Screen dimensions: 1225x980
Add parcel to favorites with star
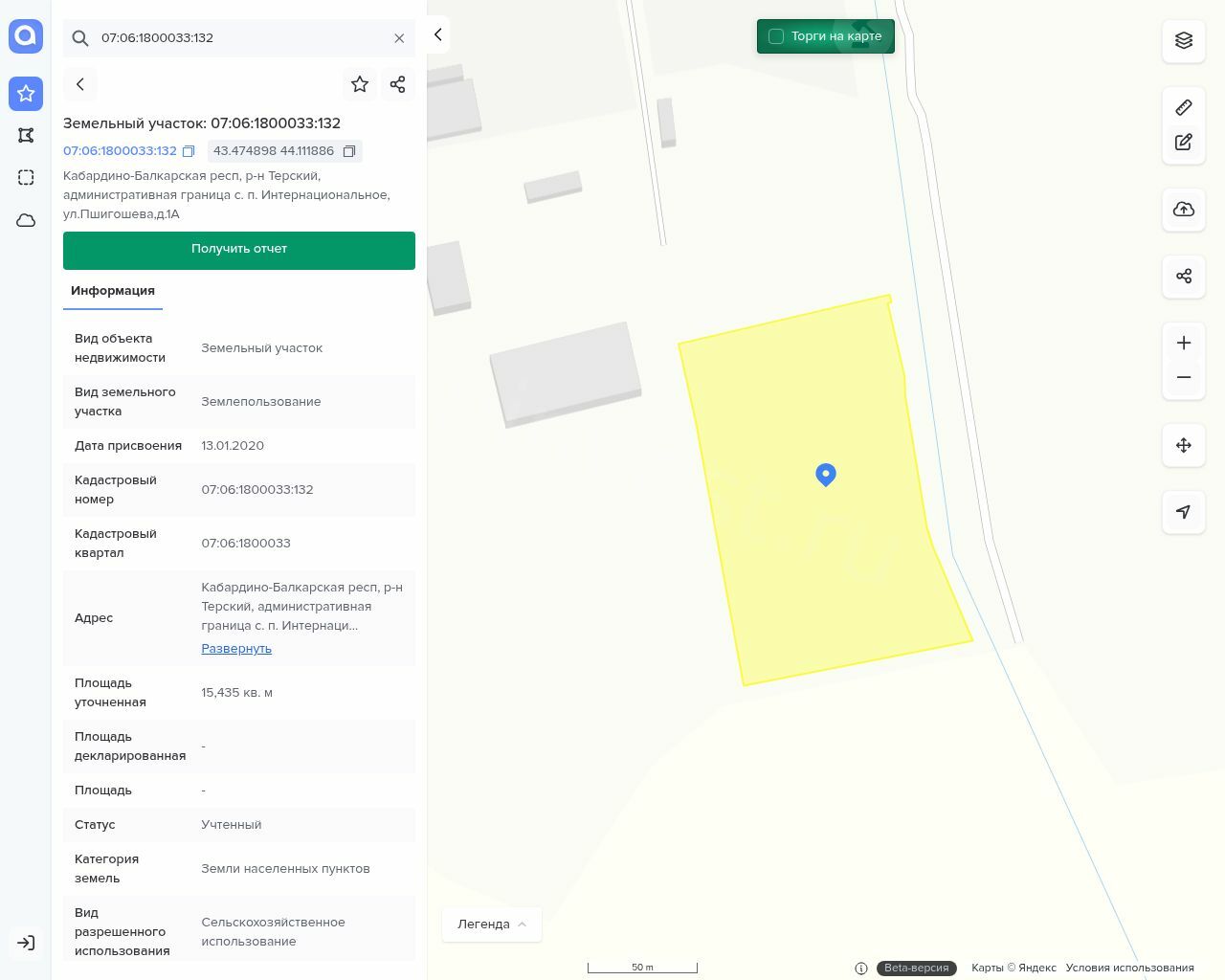click(360, 84)
